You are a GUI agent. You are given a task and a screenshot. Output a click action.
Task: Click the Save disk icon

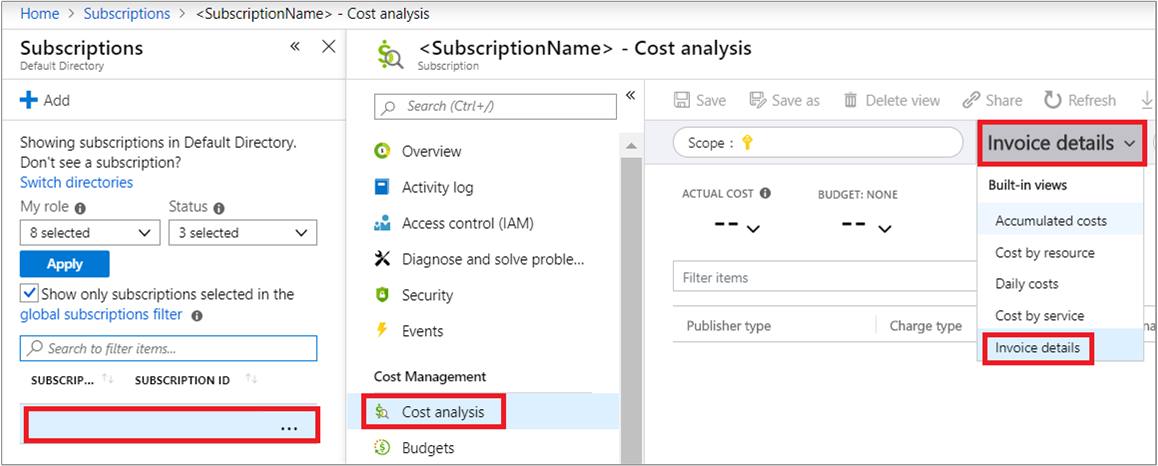tap(682, 100)
